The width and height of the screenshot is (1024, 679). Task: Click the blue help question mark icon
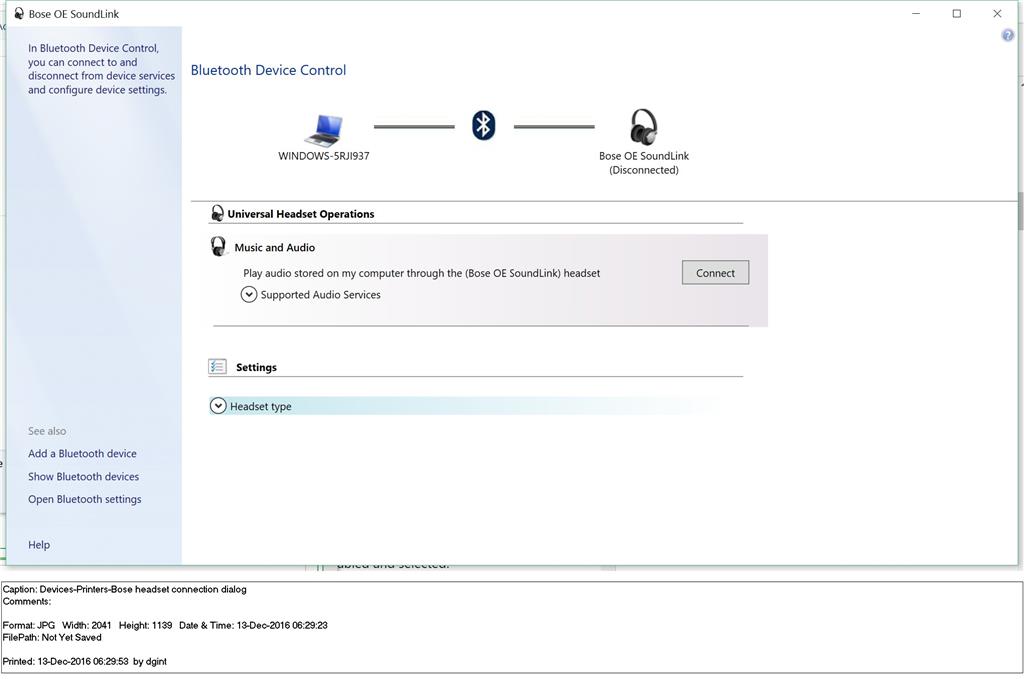[x=1008, y=36]
